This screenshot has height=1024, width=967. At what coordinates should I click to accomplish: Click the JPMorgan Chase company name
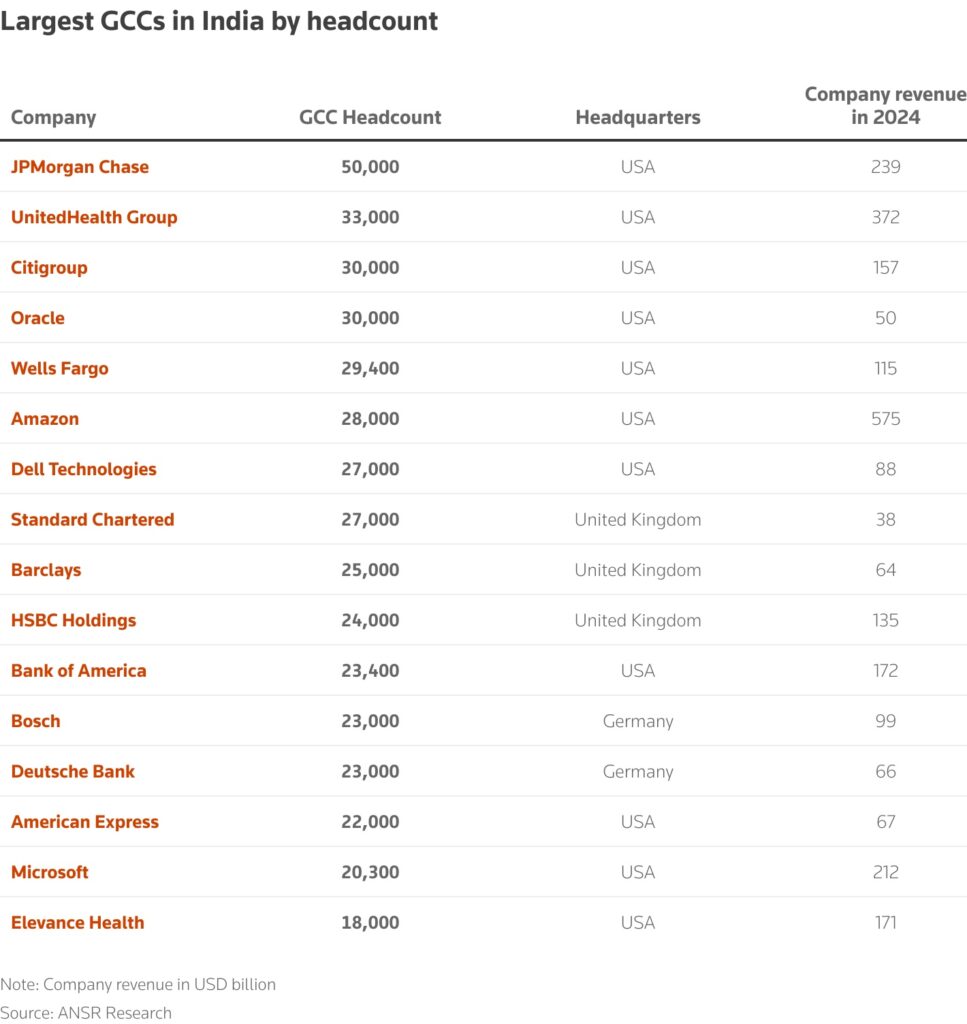click(80, 167)
